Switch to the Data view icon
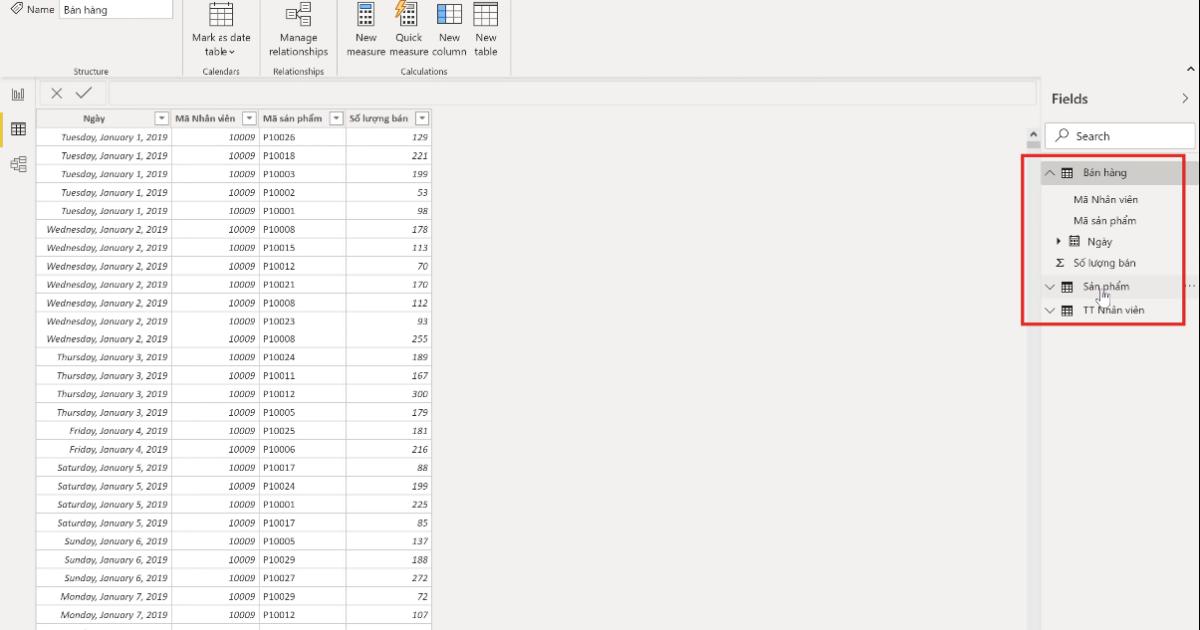1200x630 pixels. pos(18,129)
